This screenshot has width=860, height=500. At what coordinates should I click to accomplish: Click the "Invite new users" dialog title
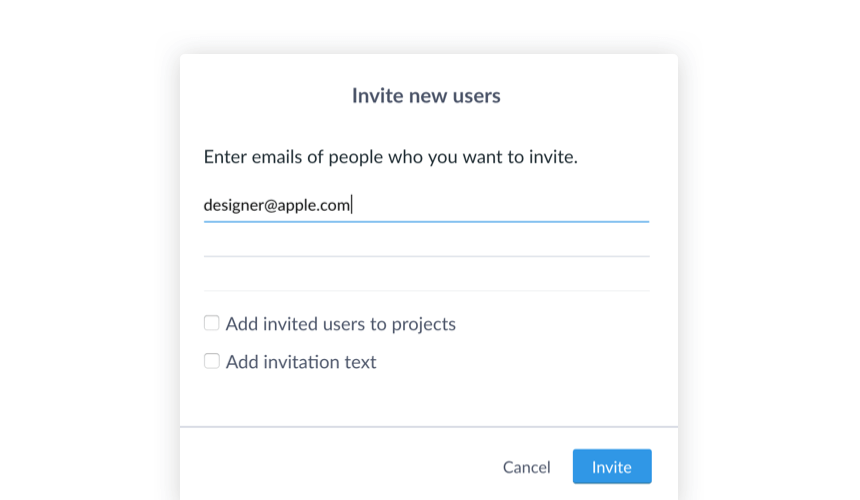pyautogui.click(x=426, y=96)
